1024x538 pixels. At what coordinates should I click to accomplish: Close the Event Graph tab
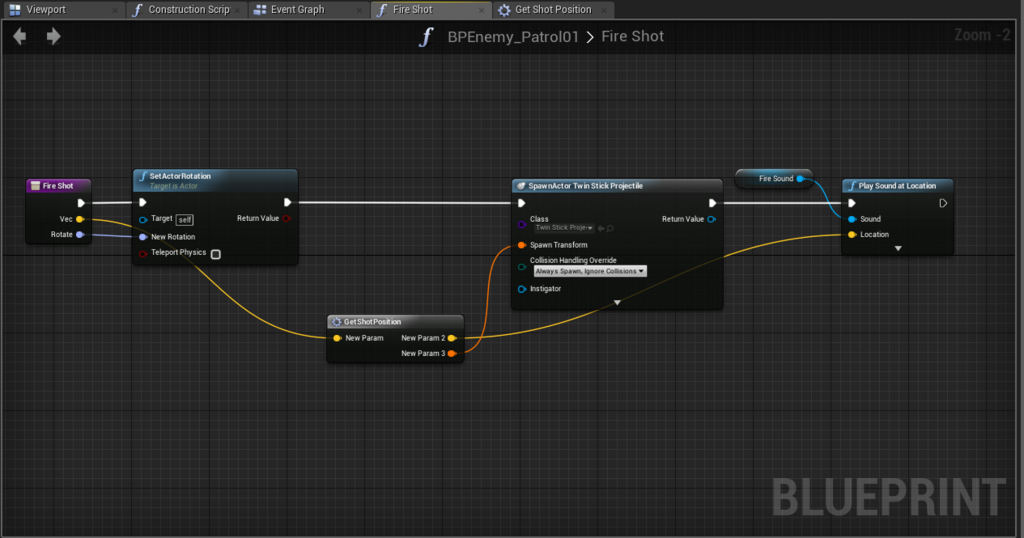(x=359, y=10)
